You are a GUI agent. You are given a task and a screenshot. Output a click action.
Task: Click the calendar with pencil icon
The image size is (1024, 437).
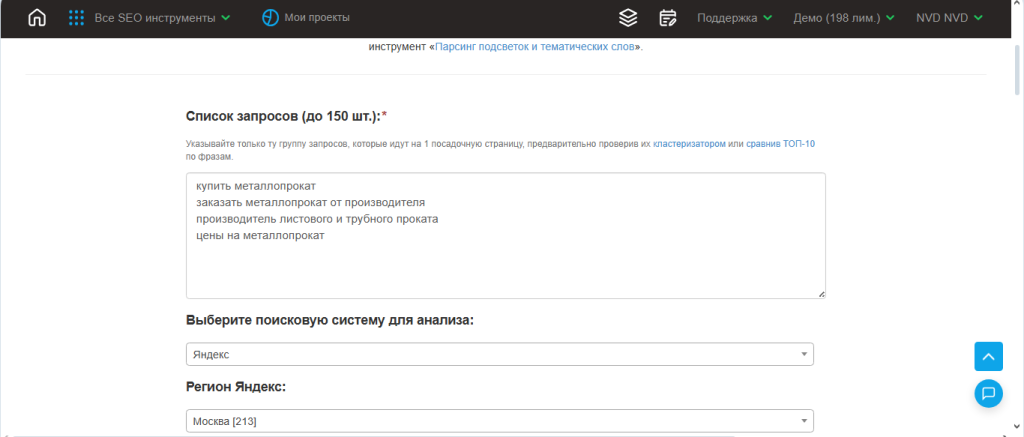[x=668, y=18]
